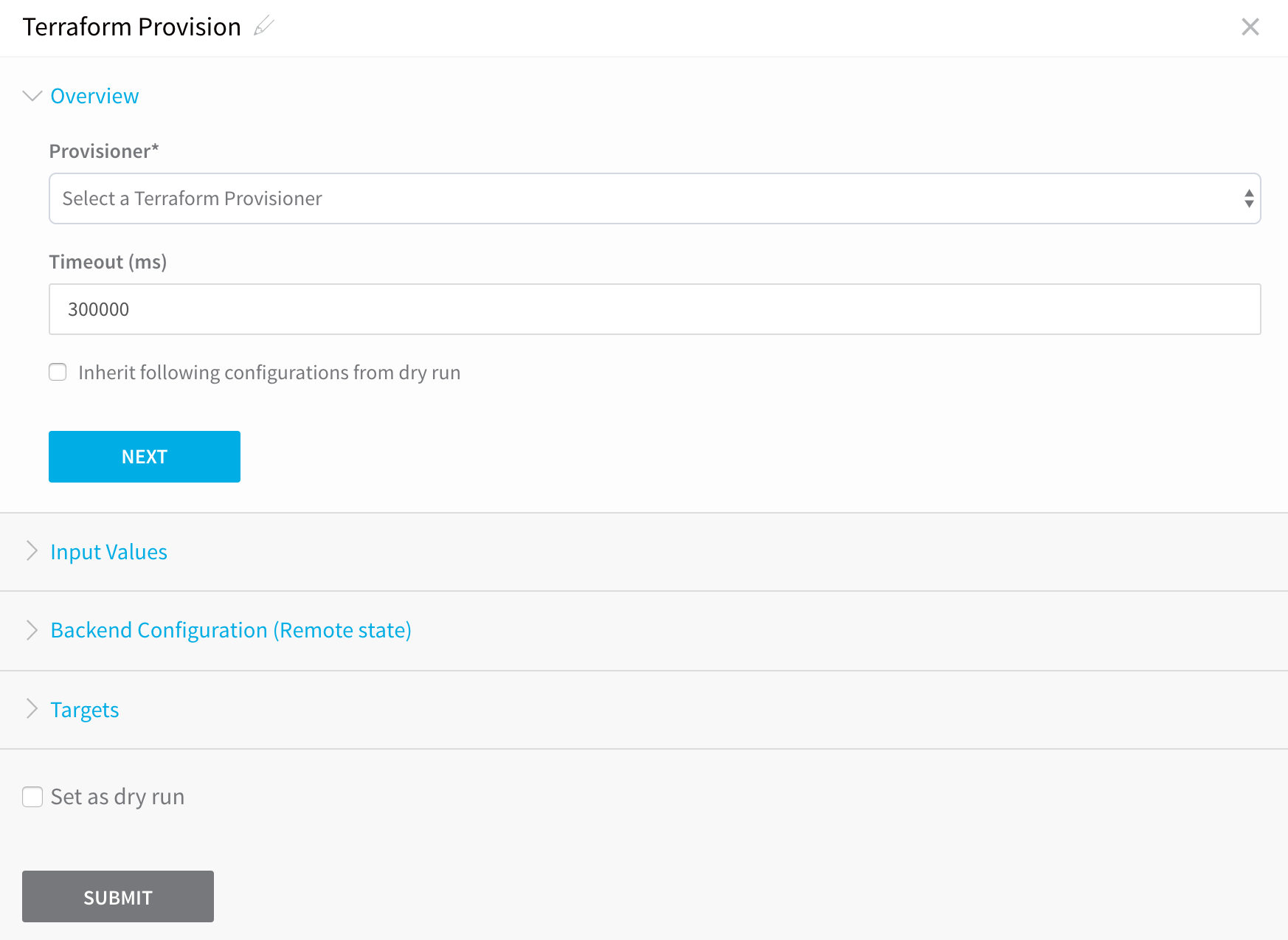Image resolution: width=1288 pixels, height=940 pixels.
Task: Check the Set as dry run checkbox
Action: (32, 797)
